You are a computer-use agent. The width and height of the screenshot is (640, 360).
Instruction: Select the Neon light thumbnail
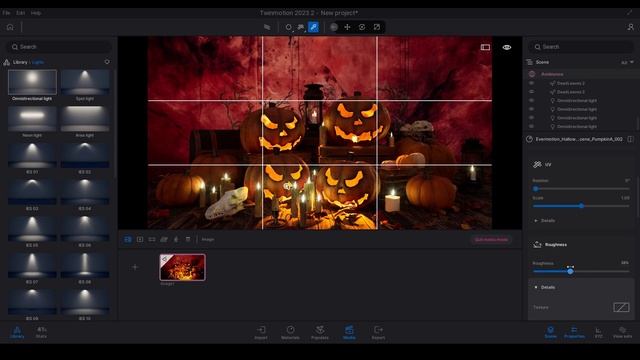pos(32,119)
